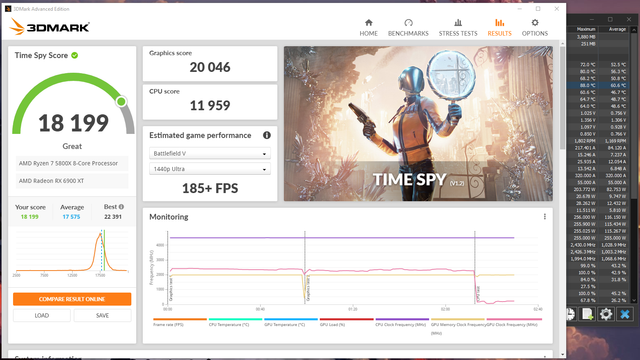Viewport: 640px width, 360px height.
Task: Click info icon beside Estimated game performance
Action: 267,135
